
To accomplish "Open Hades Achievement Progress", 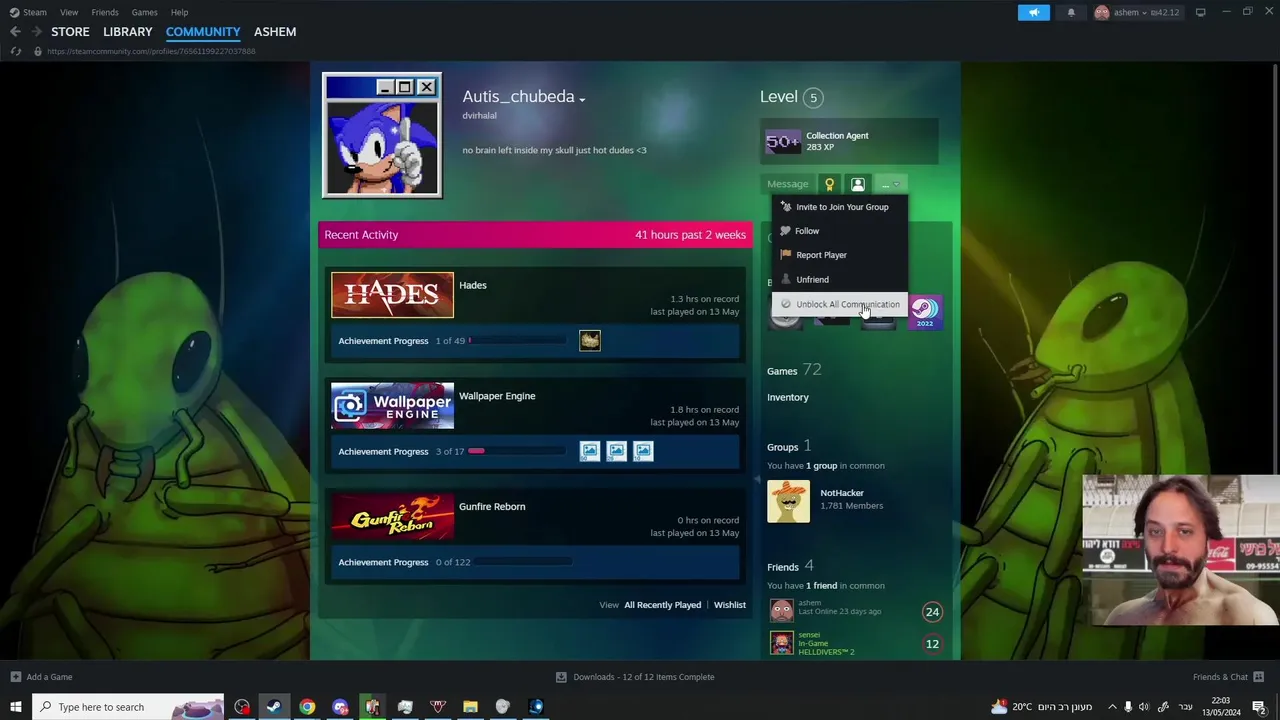I will [383, 341].
